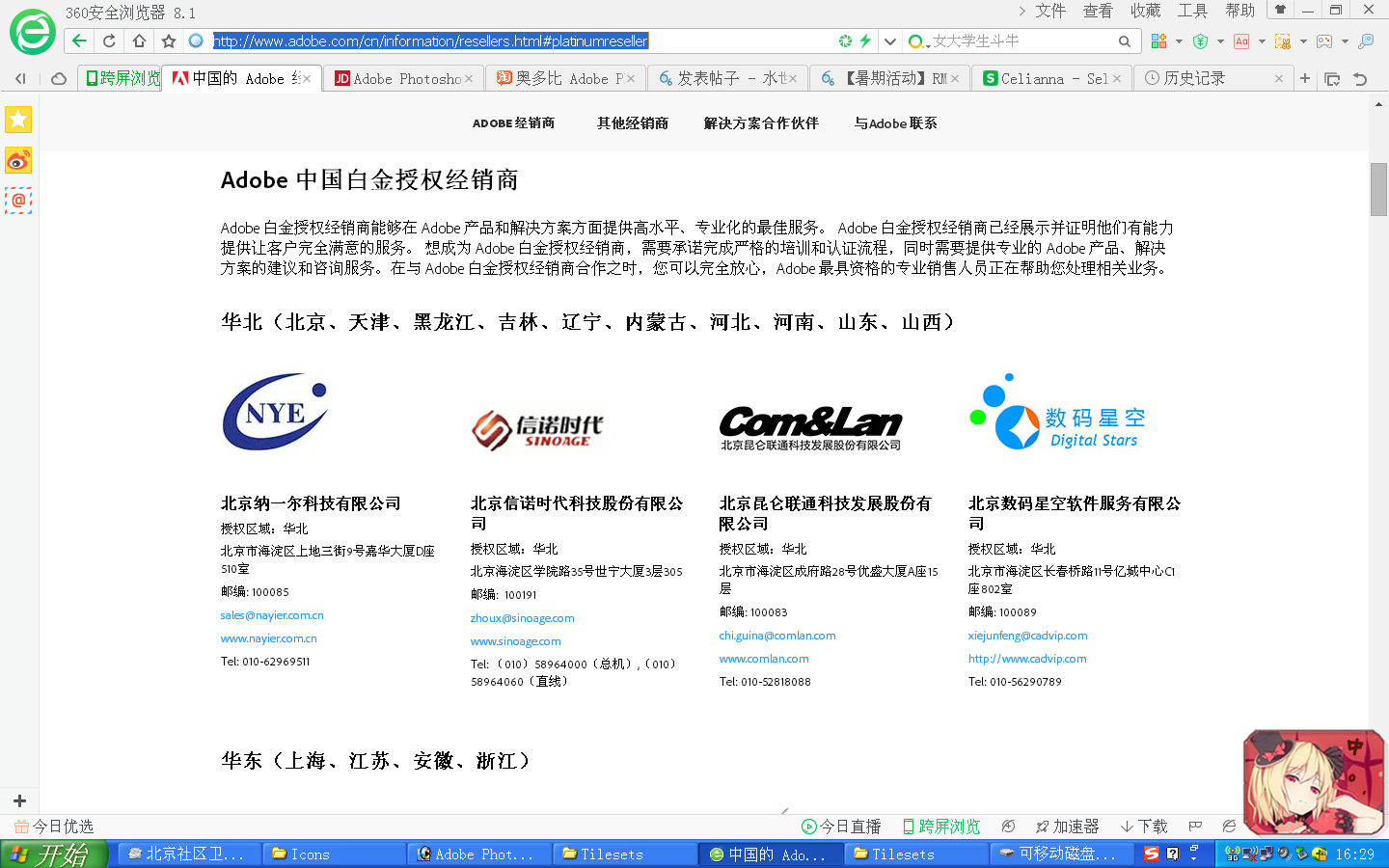
Task: Open the 帮助 menu
Action: pos(1240,11)
